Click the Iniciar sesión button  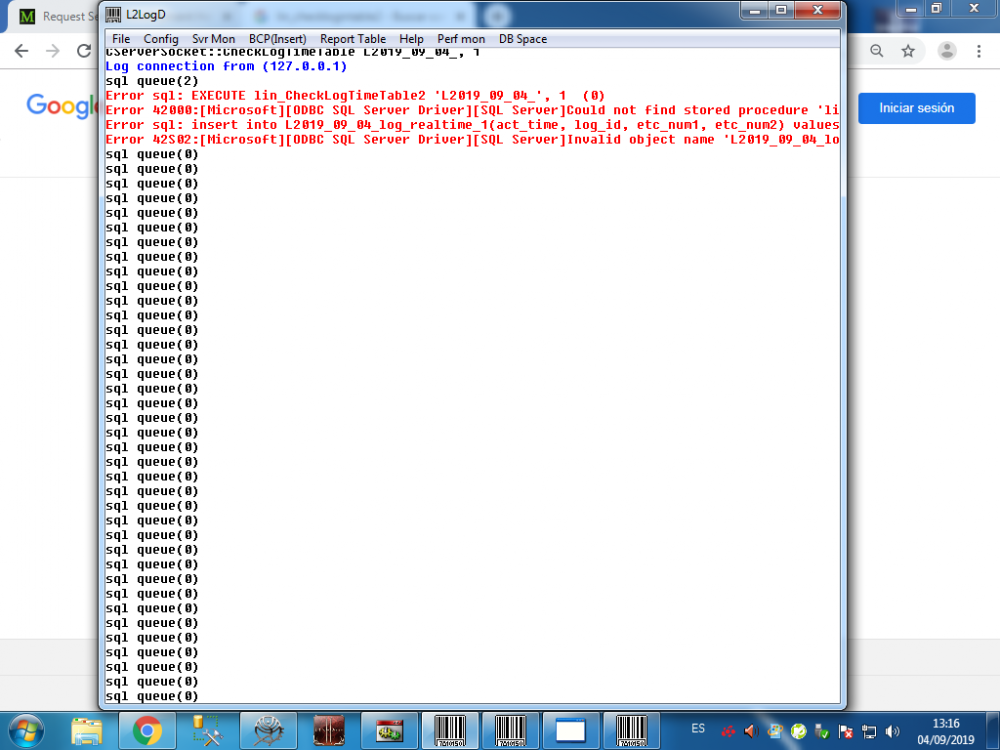pos(916,108)
